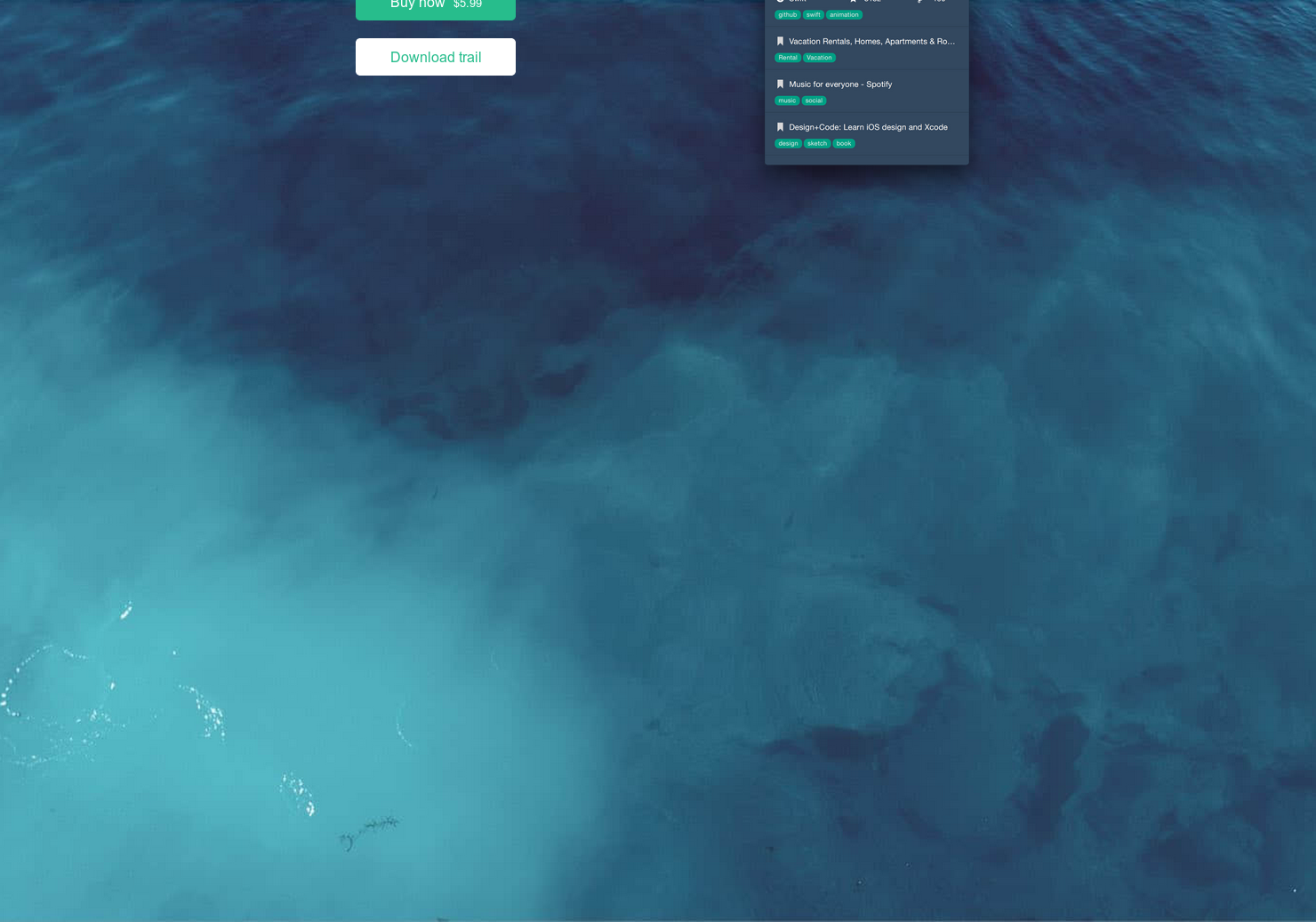Click the Download trail button

435,57
